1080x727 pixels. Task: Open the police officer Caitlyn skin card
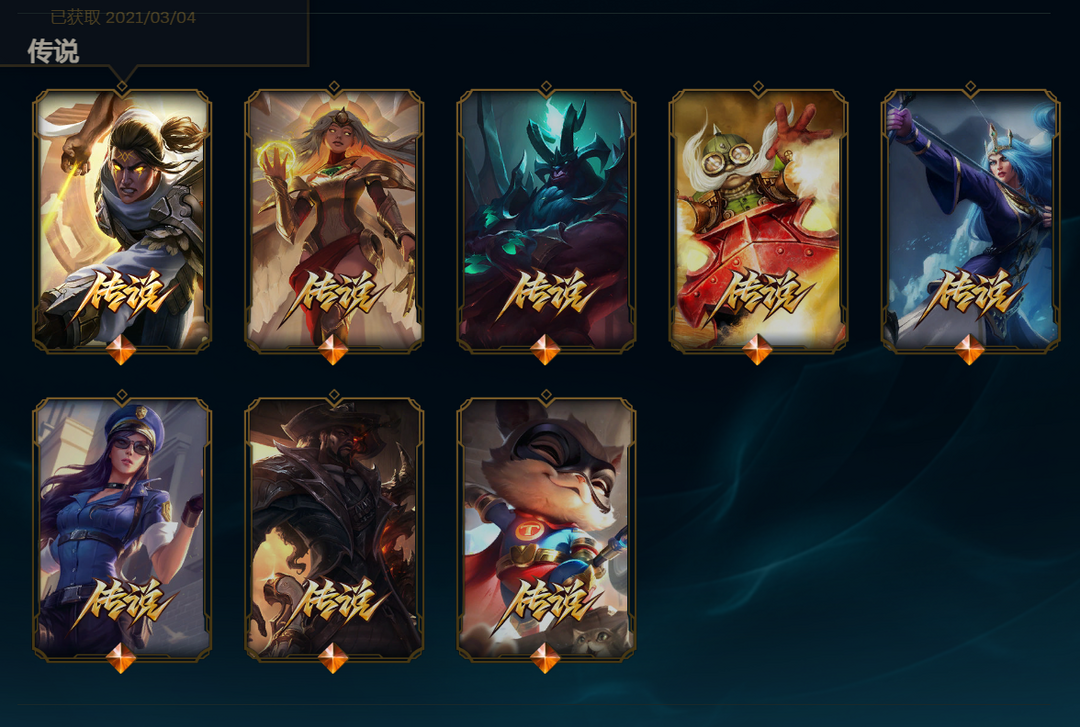click(x=122, y=529)
